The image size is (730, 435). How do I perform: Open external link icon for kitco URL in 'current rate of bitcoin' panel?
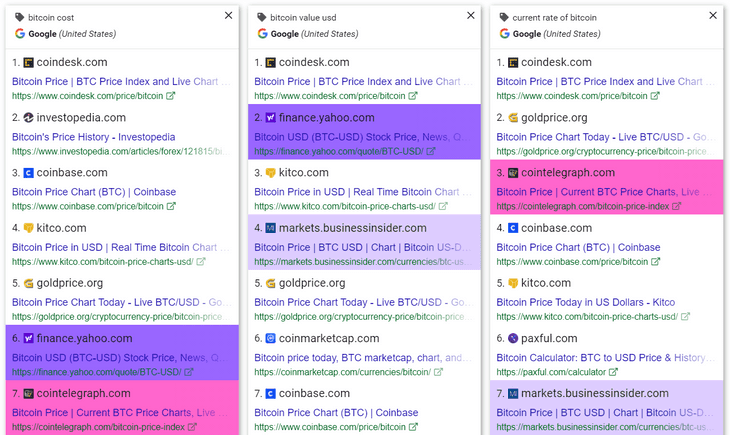point(685,316)
